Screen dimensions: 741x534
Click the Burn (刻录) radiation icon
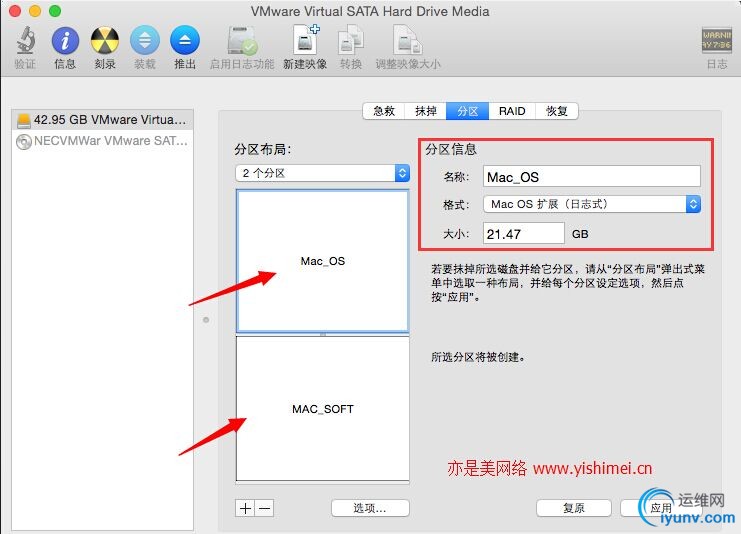(x=104, y=41)
